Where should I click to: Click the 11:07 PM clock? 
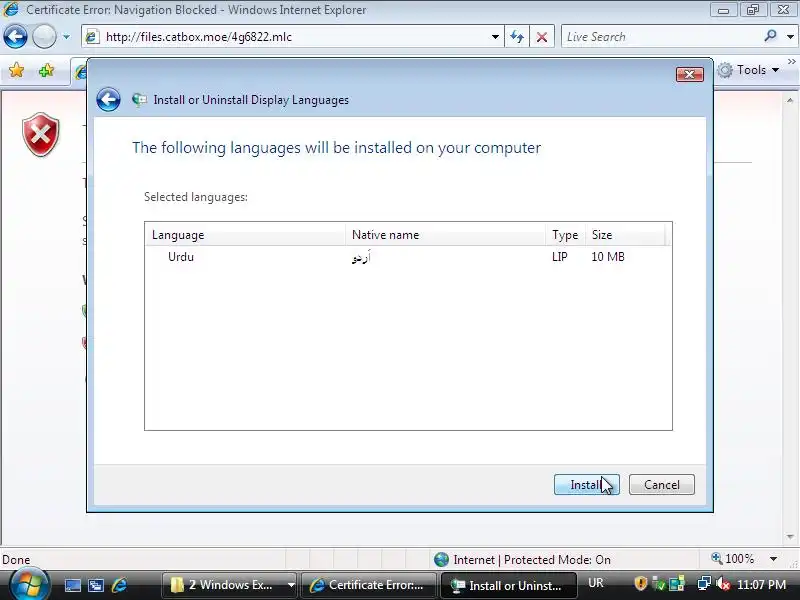(761, 585)
